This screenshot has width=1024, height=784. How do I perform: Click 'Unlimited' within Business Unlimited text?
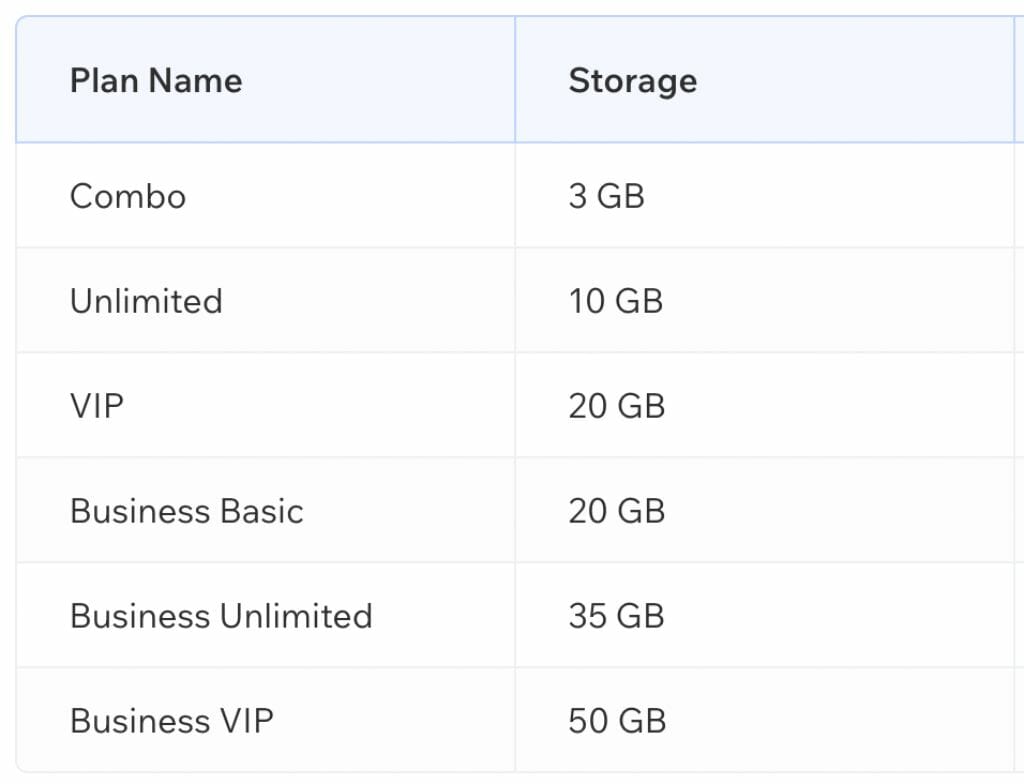point(296,616)
